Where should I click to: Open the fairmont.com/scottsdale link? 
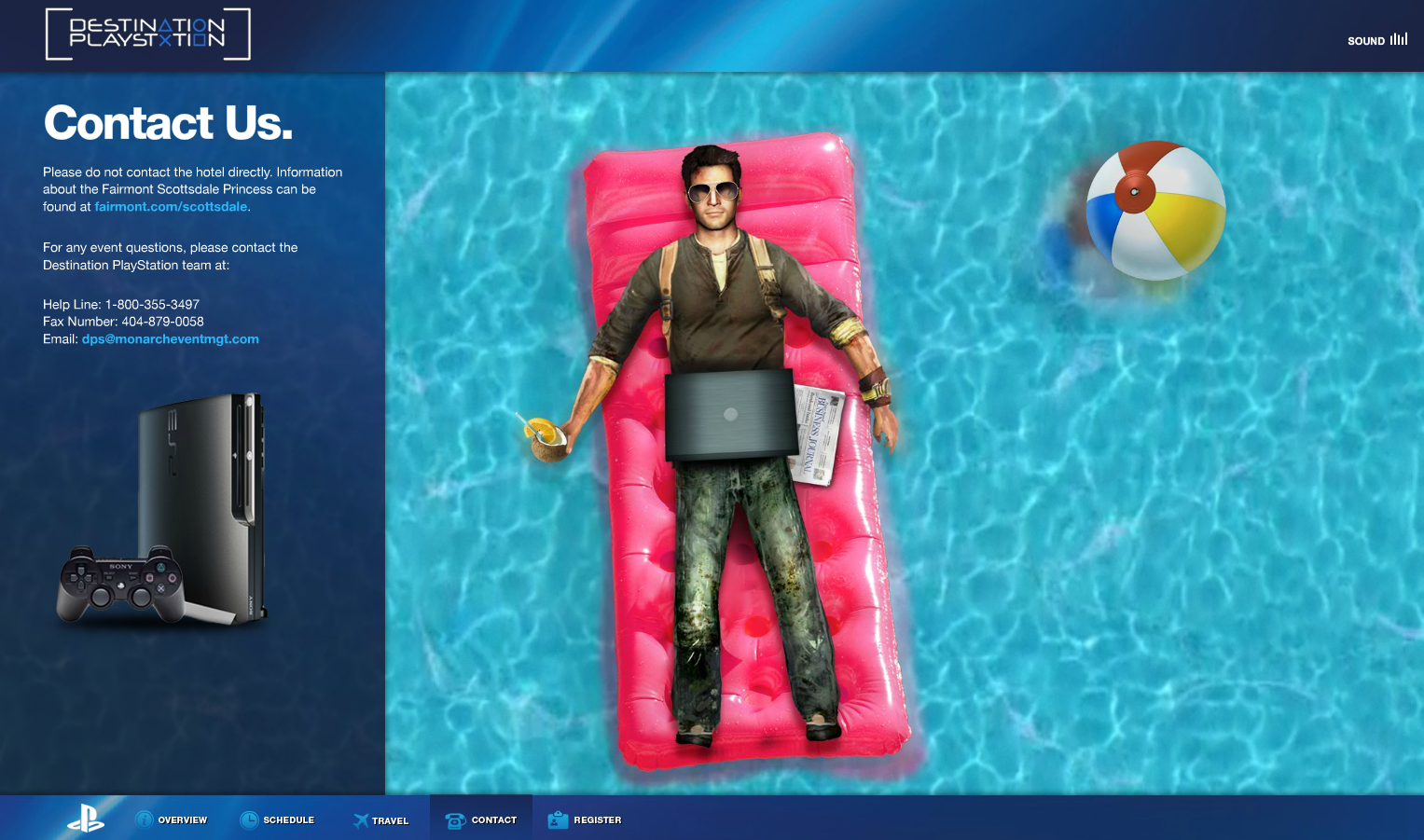[171, 207]
